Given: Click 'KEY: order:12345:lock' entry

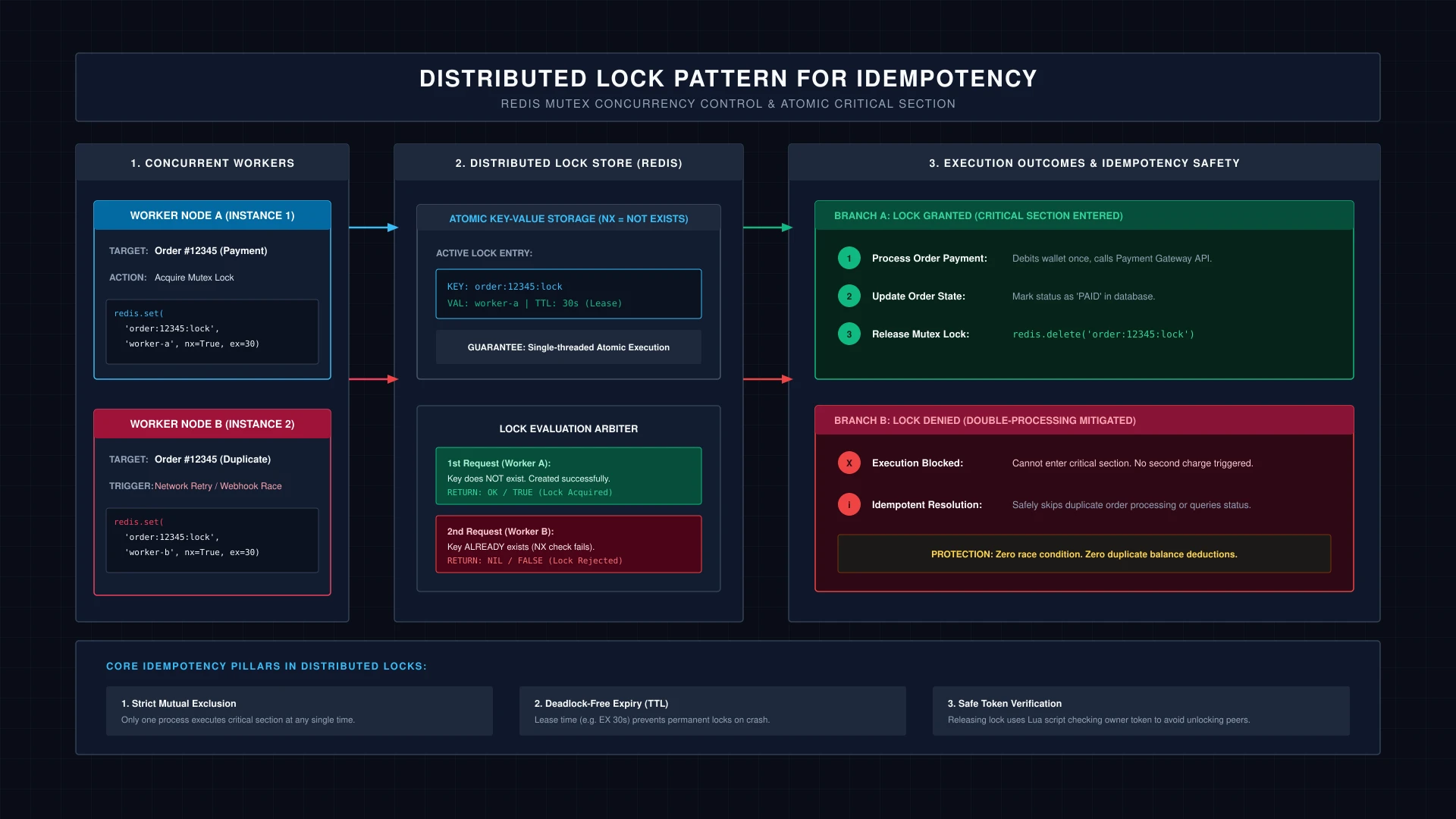Looking at the screenshot, I should tap(505, 287).
